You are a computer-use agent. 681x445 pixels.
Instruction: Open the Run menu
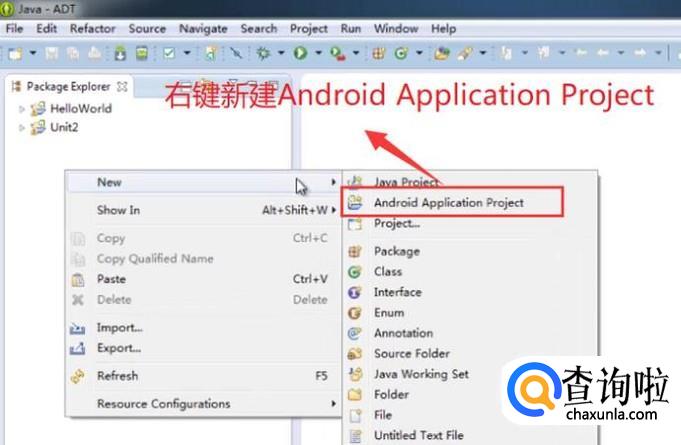[351, 29]
